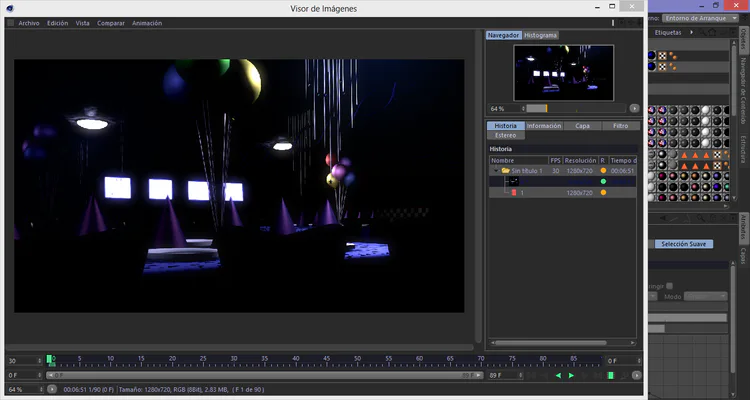Sort history by Nombre column
Image resolution: width=750 pixels, height=400 pixels.
click(519, 160)
